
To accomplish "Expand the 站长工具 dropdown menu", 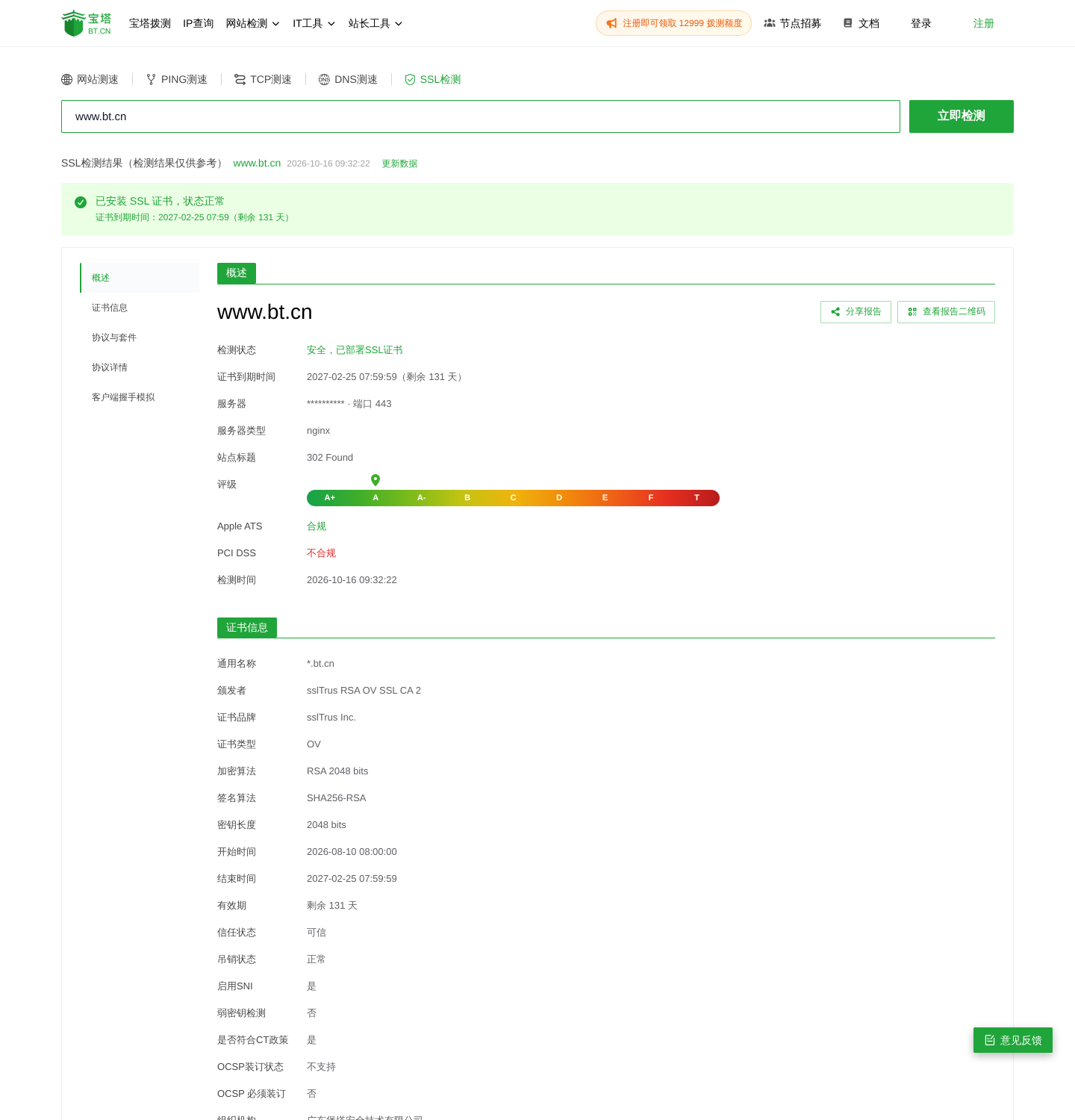I will pos(376,24).
